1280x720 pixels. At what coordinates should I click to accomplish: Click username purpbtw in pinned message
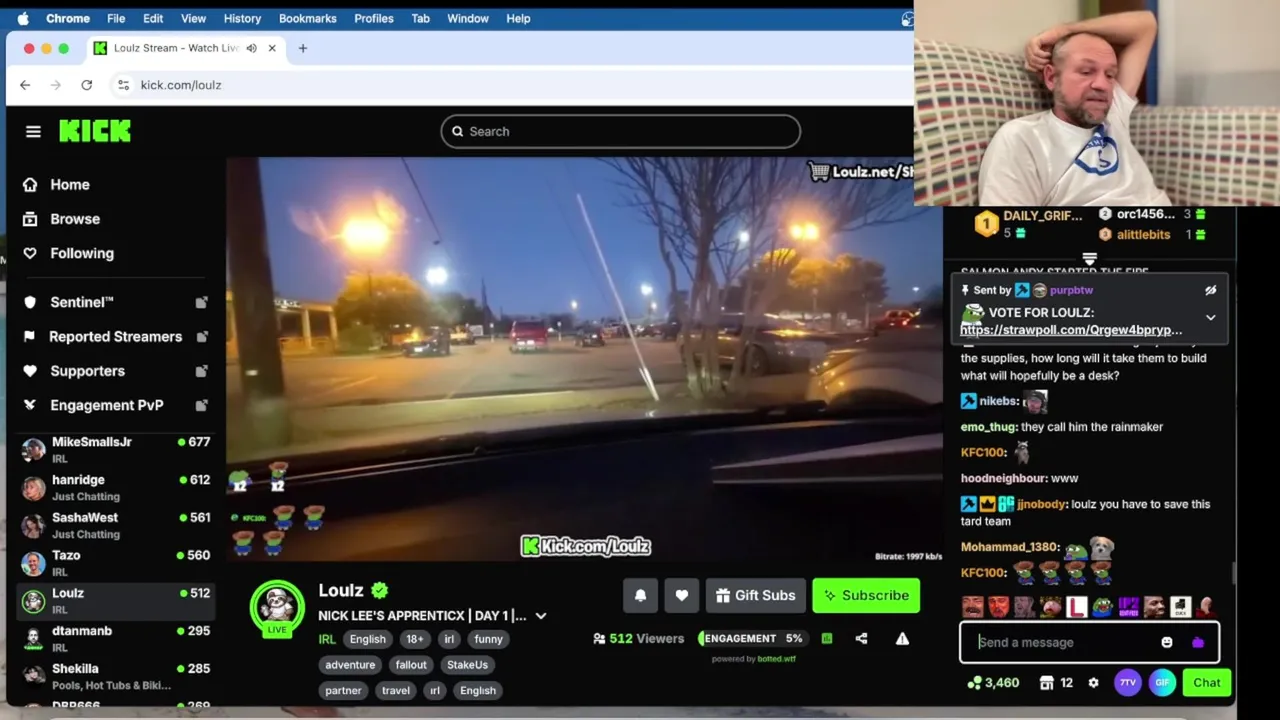coord(1071,290)
